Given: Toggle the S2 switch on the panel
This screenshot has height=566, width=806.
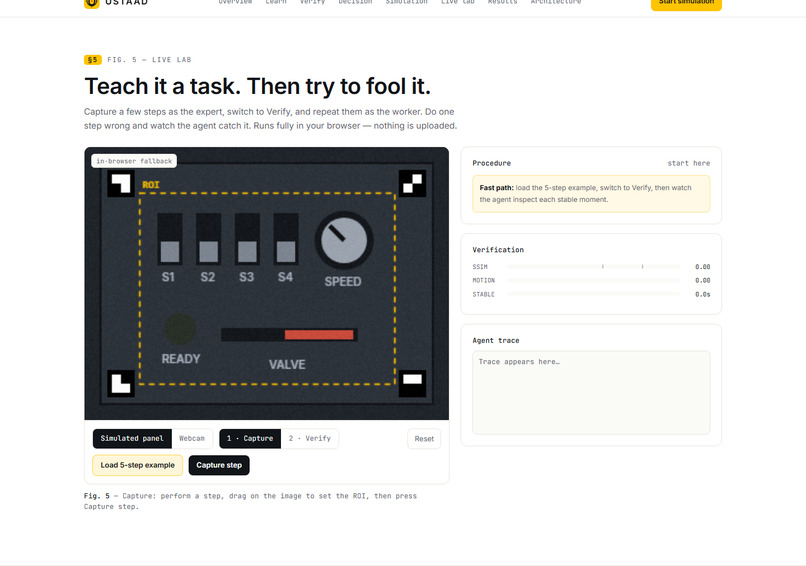Looking at the screenshot, I should [208, 239].
